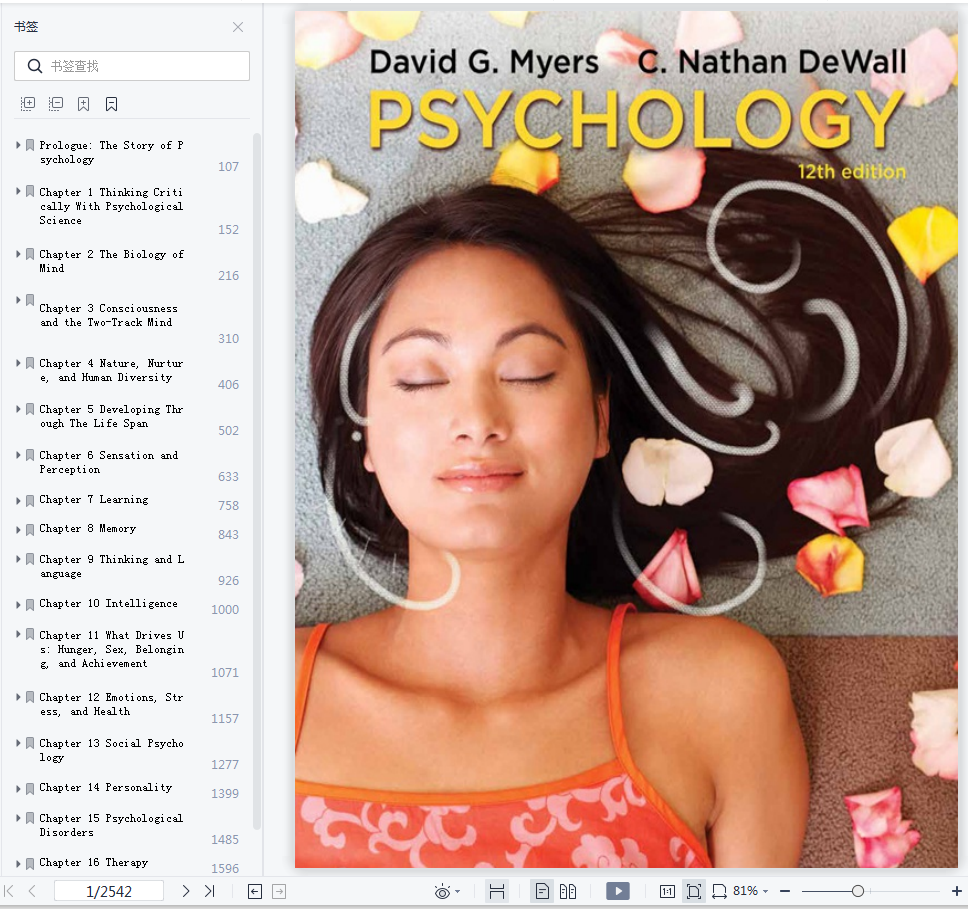Viewport: 968px width, 909px height.
Task: Expand the Chapter 6 bookmark
Action: tap(18, 455)
